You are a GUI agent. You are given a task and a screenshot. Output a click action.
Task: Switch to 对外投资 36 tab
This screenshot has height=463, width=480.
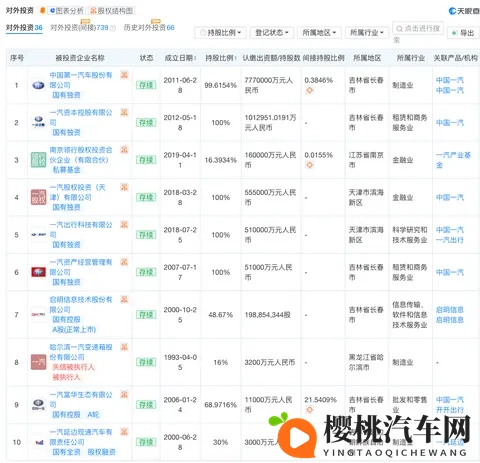click(x=24, y=28)
